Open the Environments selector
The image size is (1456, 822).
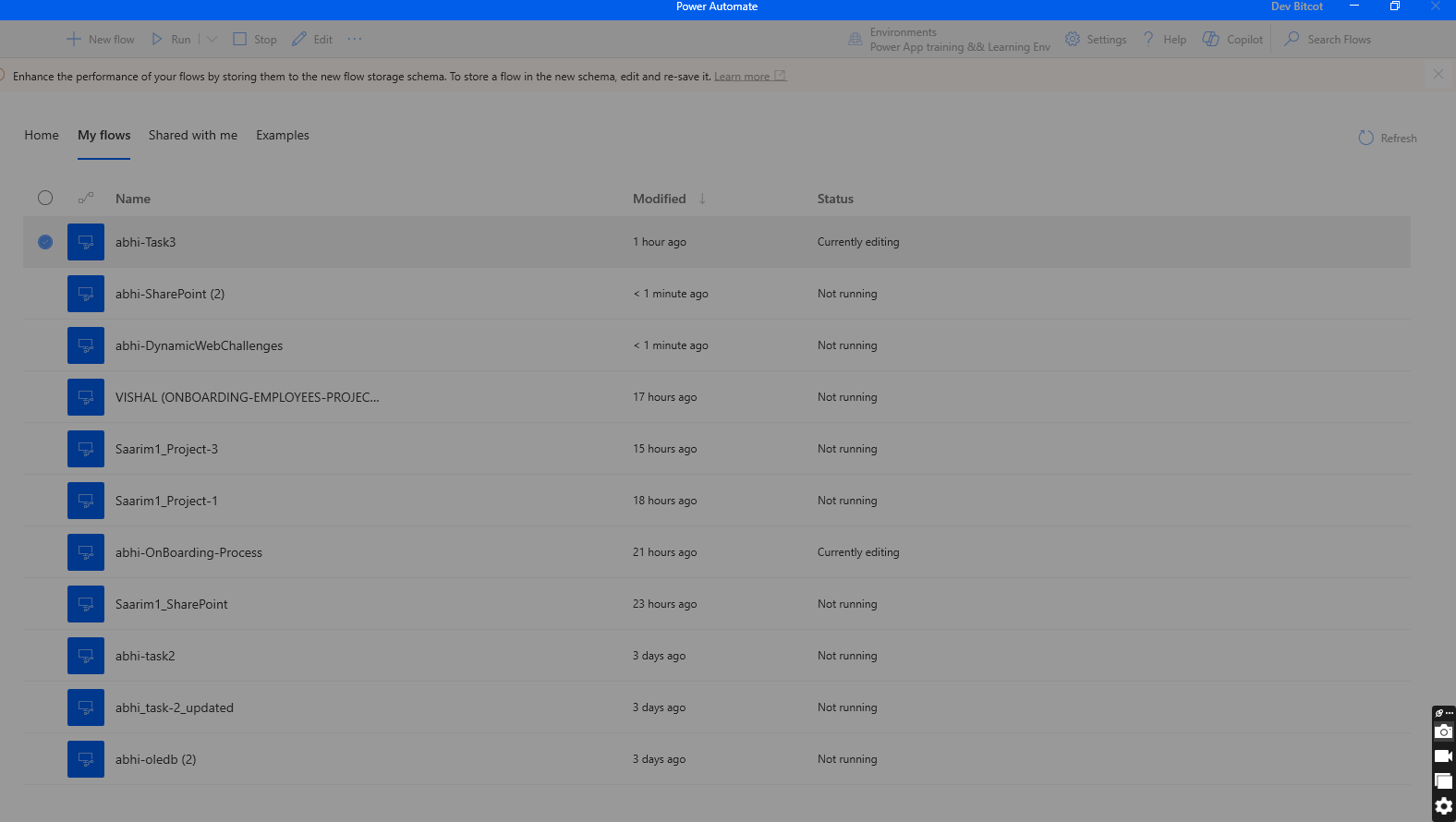point(949,39)
